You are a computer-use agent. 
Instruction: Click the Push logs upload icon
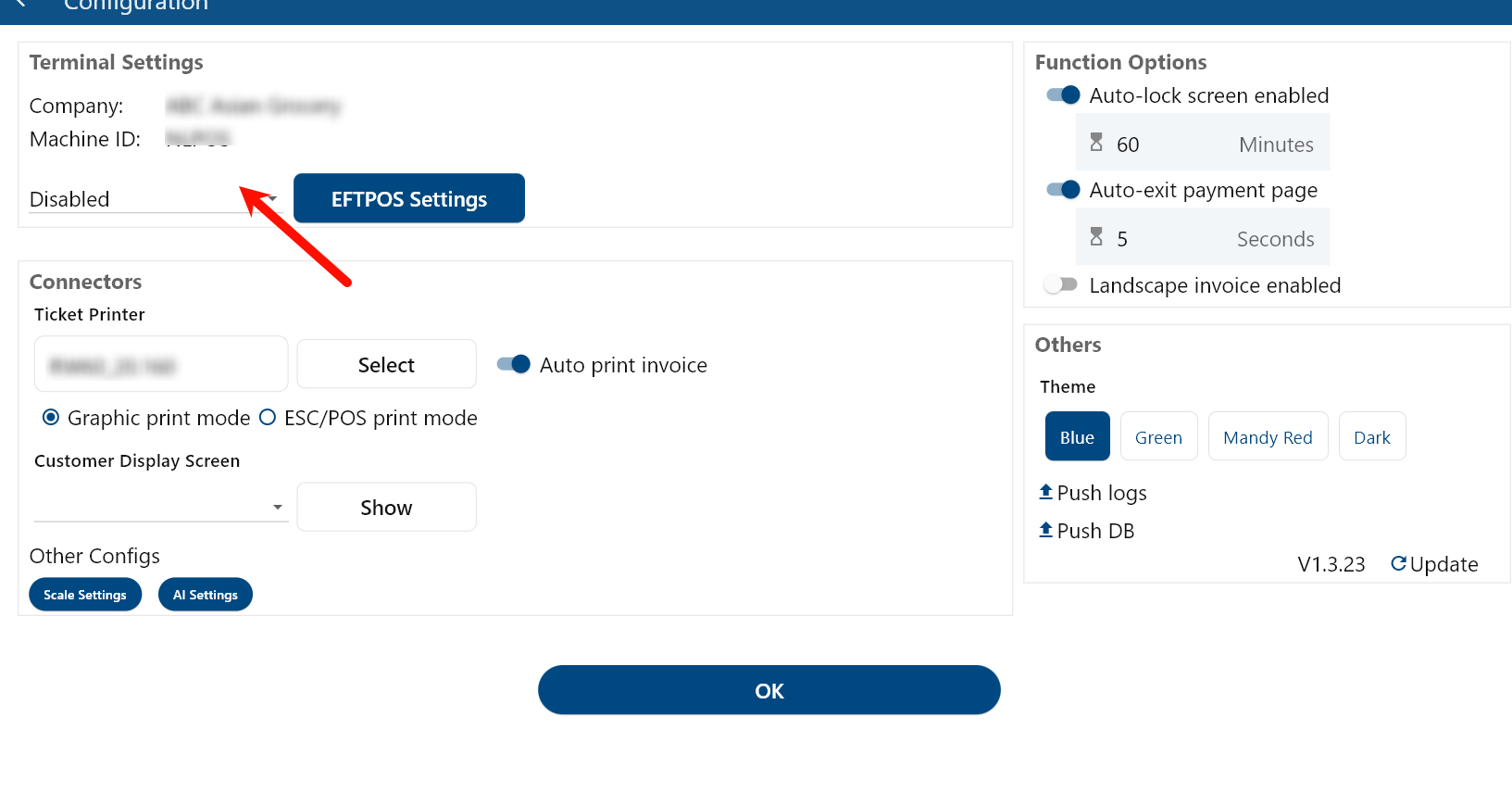1045,492
